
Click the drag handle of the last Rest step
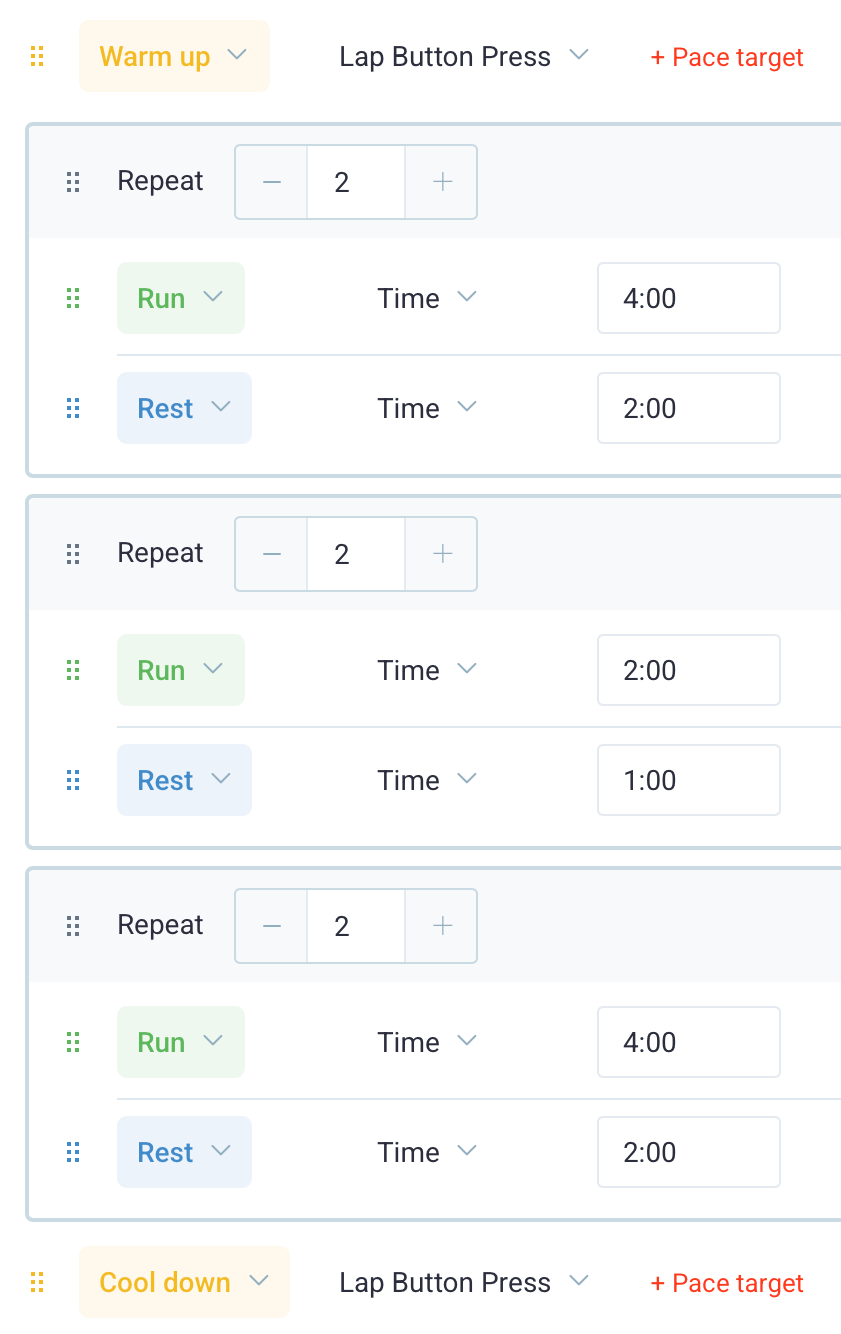[x=72, y=1152]
